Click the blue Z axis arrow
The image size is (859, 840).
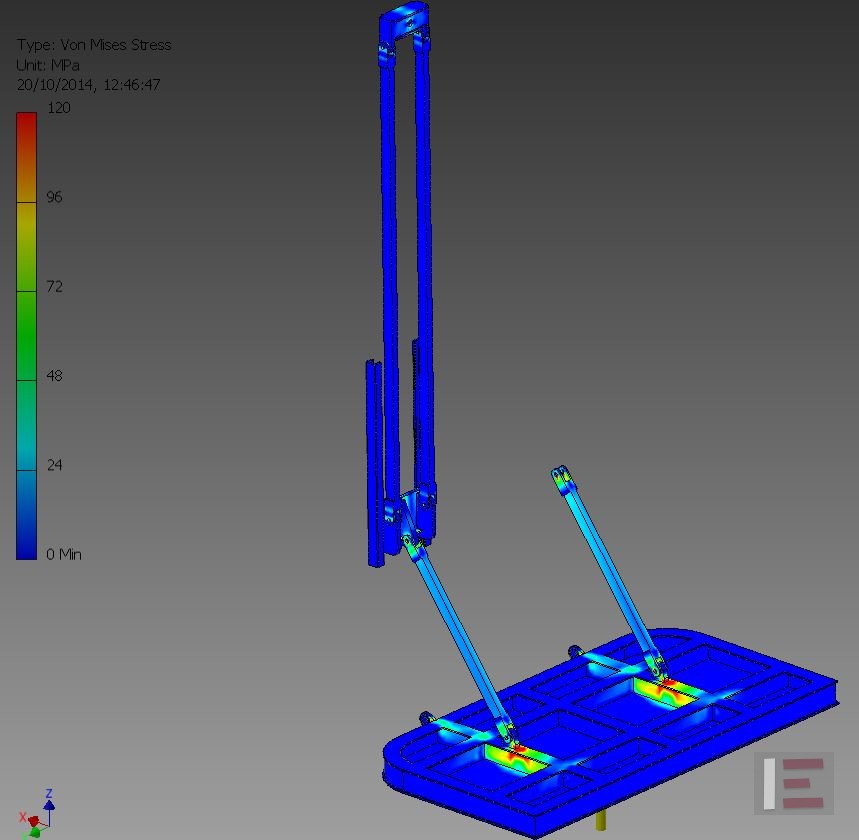[x=49, y=805]
